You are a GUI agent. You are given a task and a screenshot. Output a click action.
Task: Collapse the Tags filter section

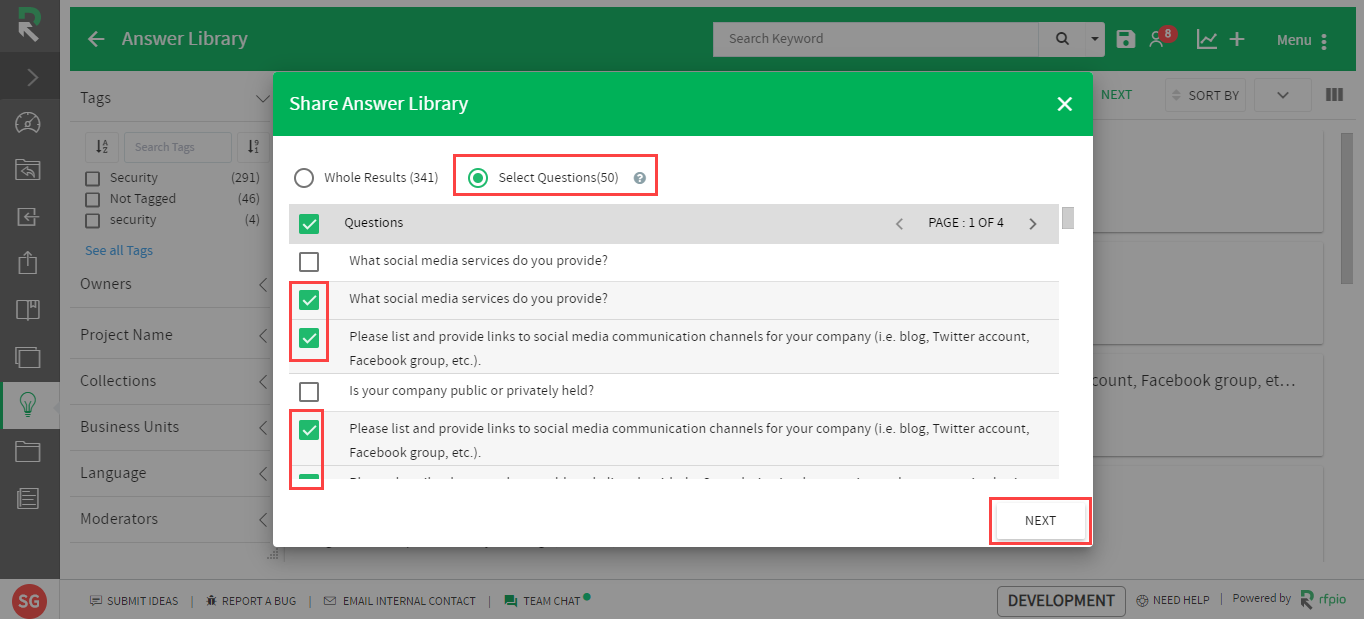pos(262,98)
